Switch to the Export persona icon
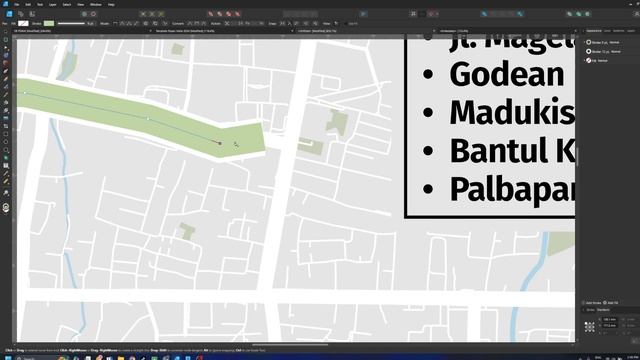The image size is (640, 360). coord(32,14)
